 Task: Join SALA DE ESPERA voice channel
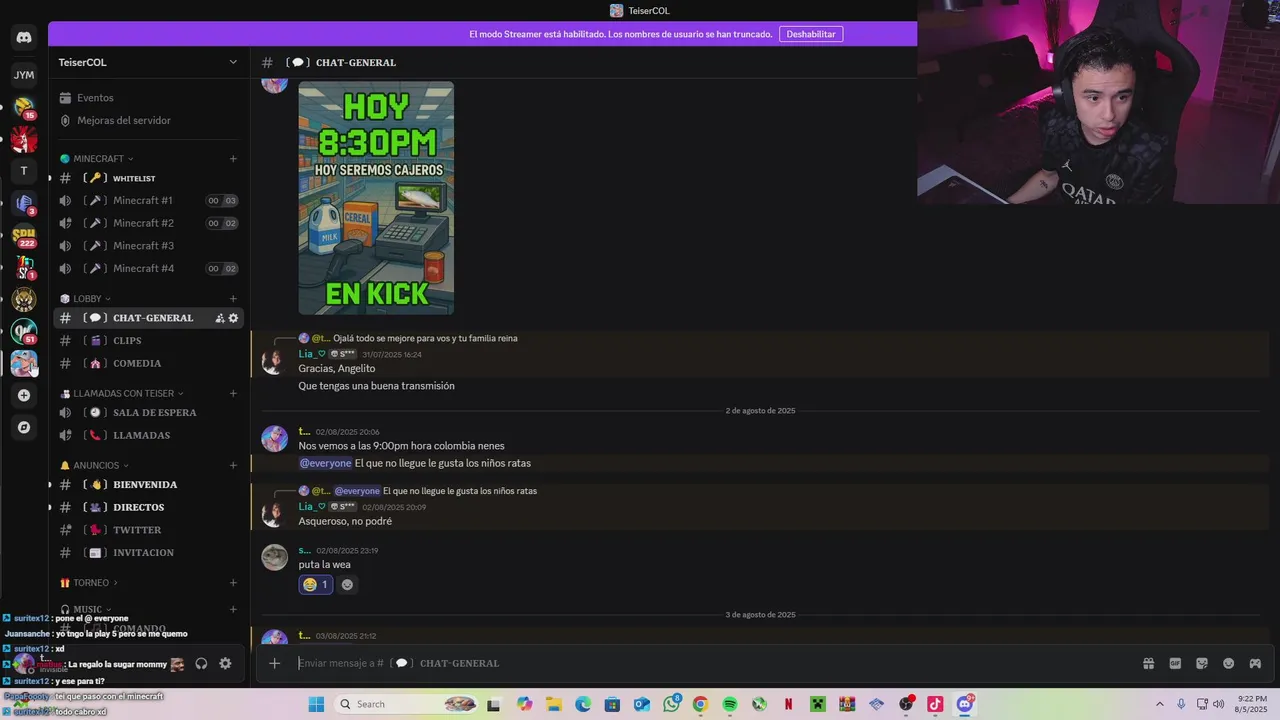(x=148, y=413)
